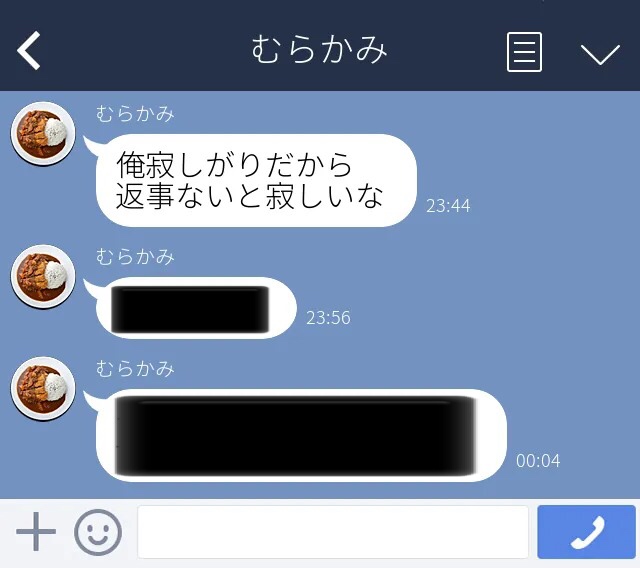Open the avatar beside the 00:04 message

(x=43, y=389)
